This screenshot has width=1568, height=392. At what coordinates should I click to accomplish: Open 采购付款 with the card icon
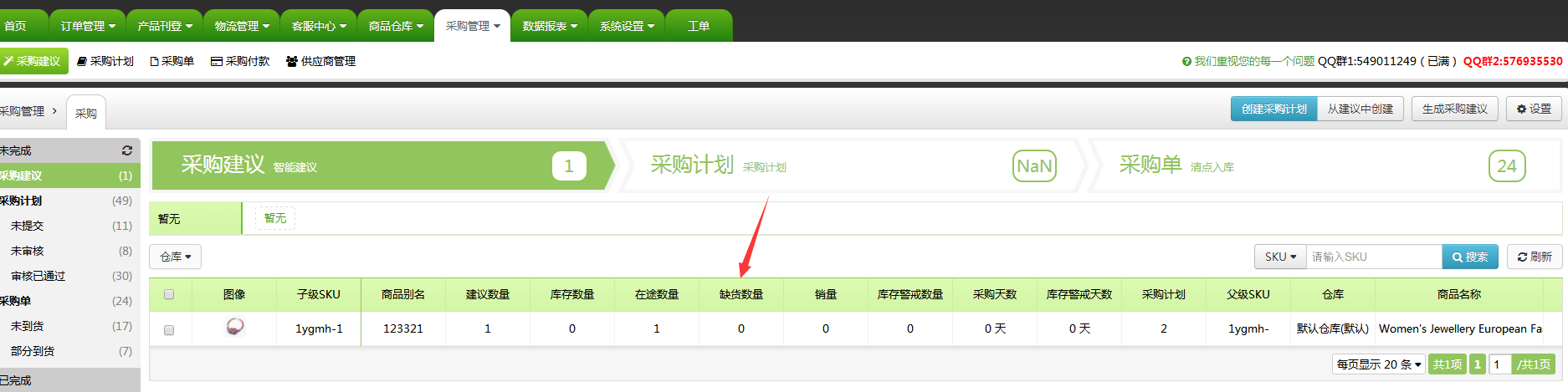coord(217,61)
